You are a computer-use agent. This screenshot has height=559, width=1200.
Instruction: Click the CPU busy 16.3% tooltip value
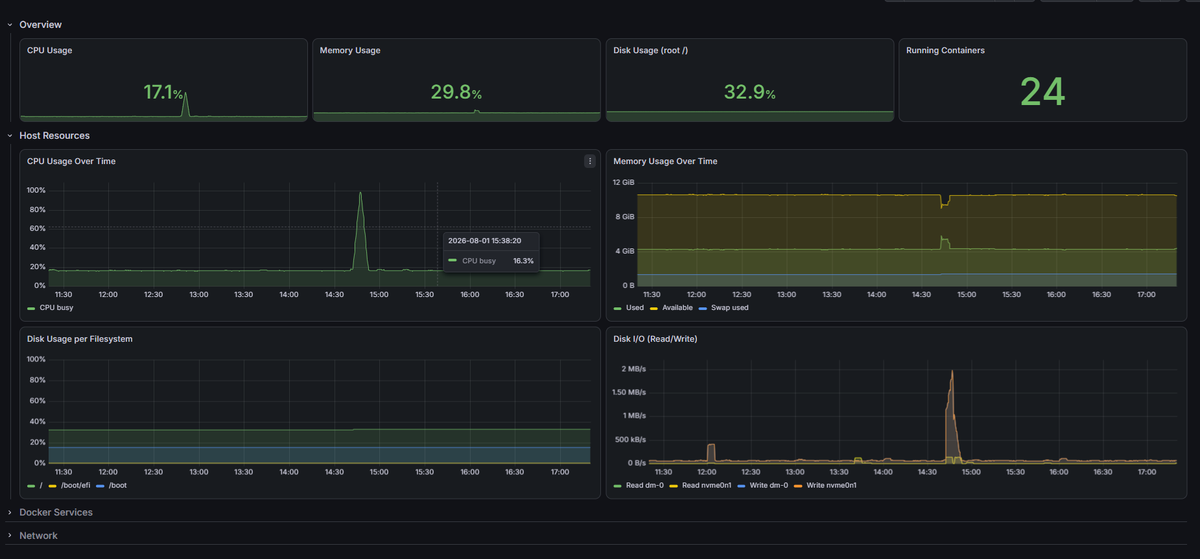(x=523, y=261)
